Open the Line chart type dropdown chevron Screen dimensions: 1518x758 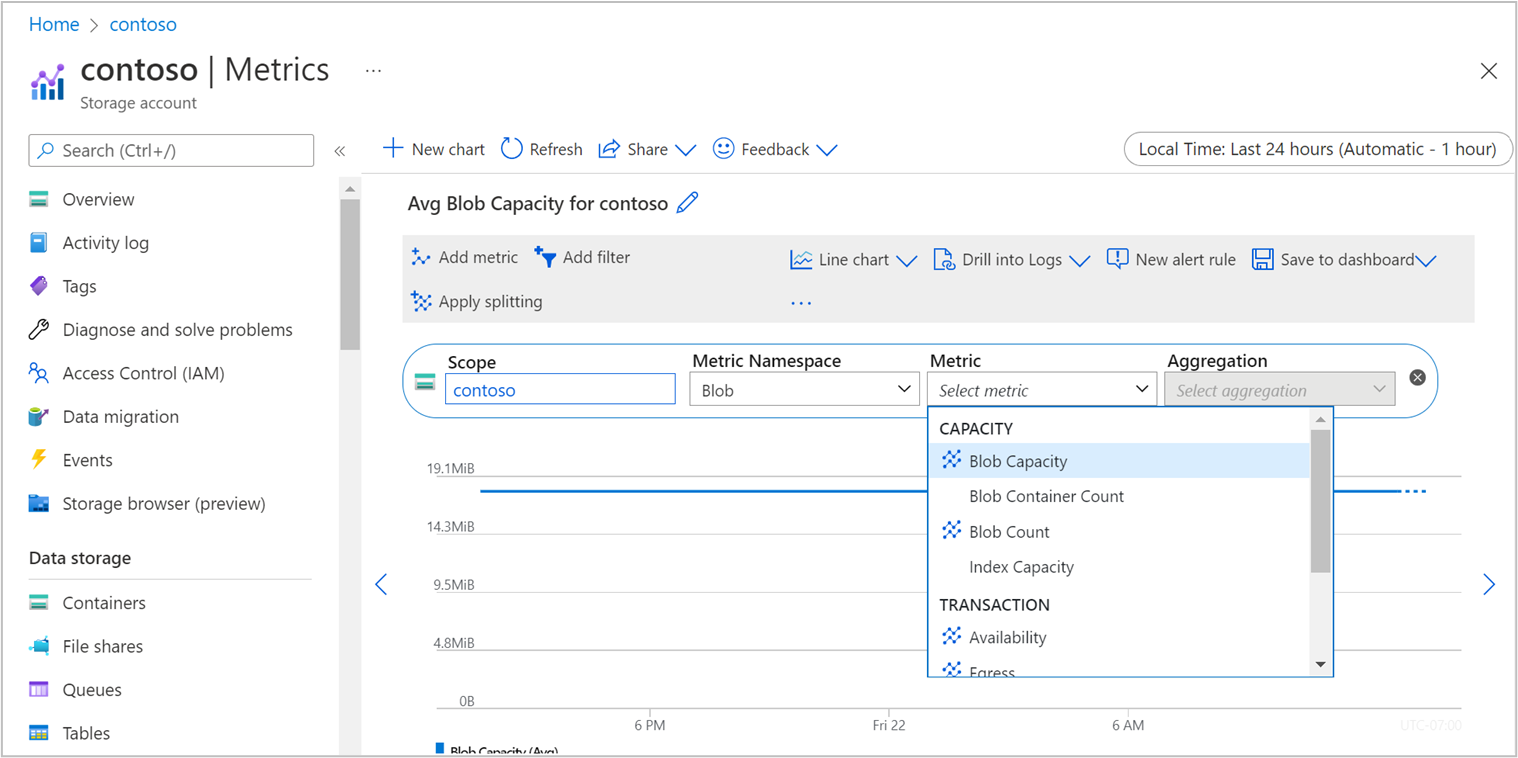907,261
